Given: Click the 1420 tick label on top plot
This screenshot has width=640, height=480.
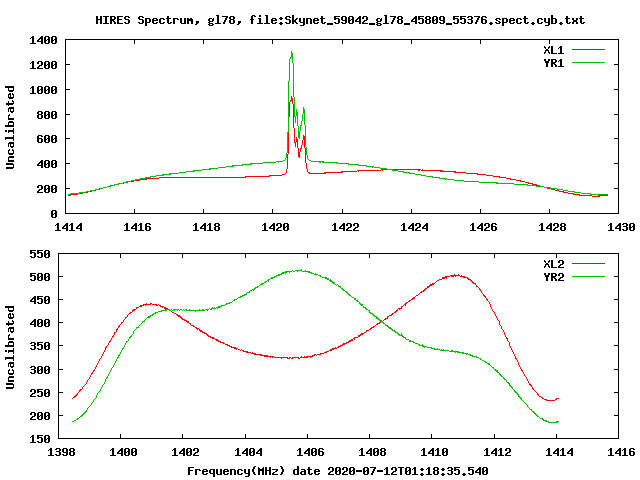Looking at the screenshot, I should 275,227.
